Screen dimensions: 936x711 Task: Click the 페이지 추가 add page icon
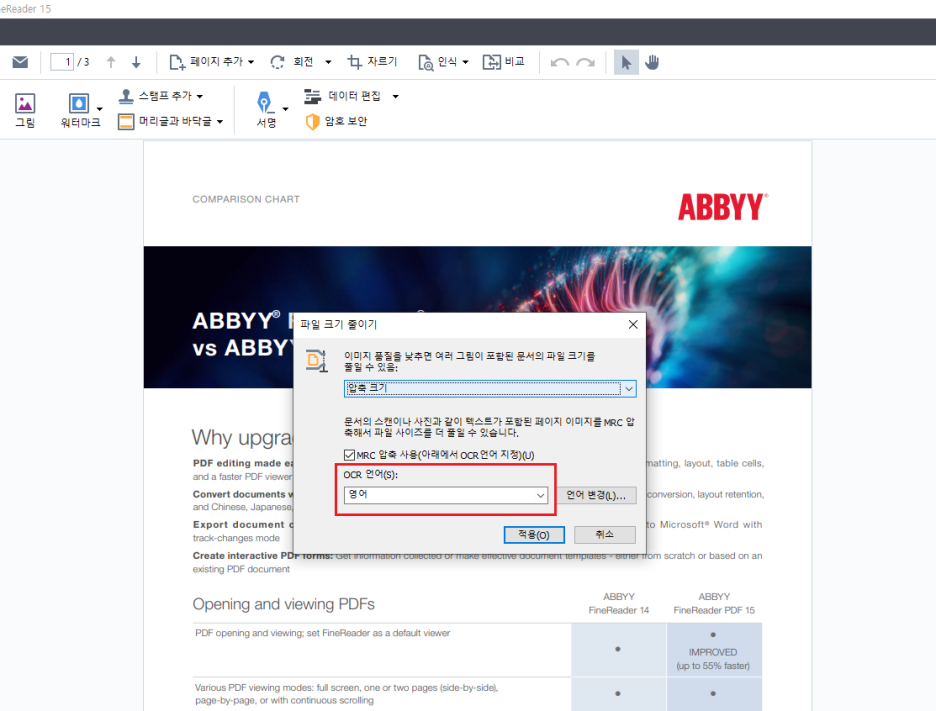tap(177, 62)
